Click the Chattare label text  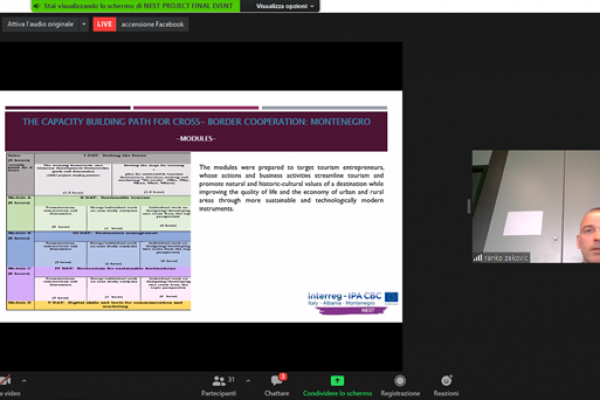coord(276,393)
